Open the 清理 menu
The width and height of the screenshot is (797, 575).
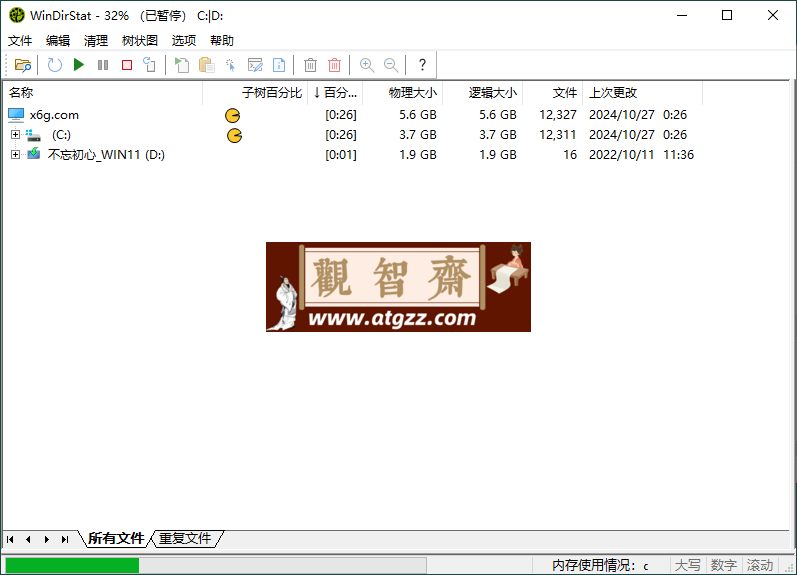(x=96, y=41)
